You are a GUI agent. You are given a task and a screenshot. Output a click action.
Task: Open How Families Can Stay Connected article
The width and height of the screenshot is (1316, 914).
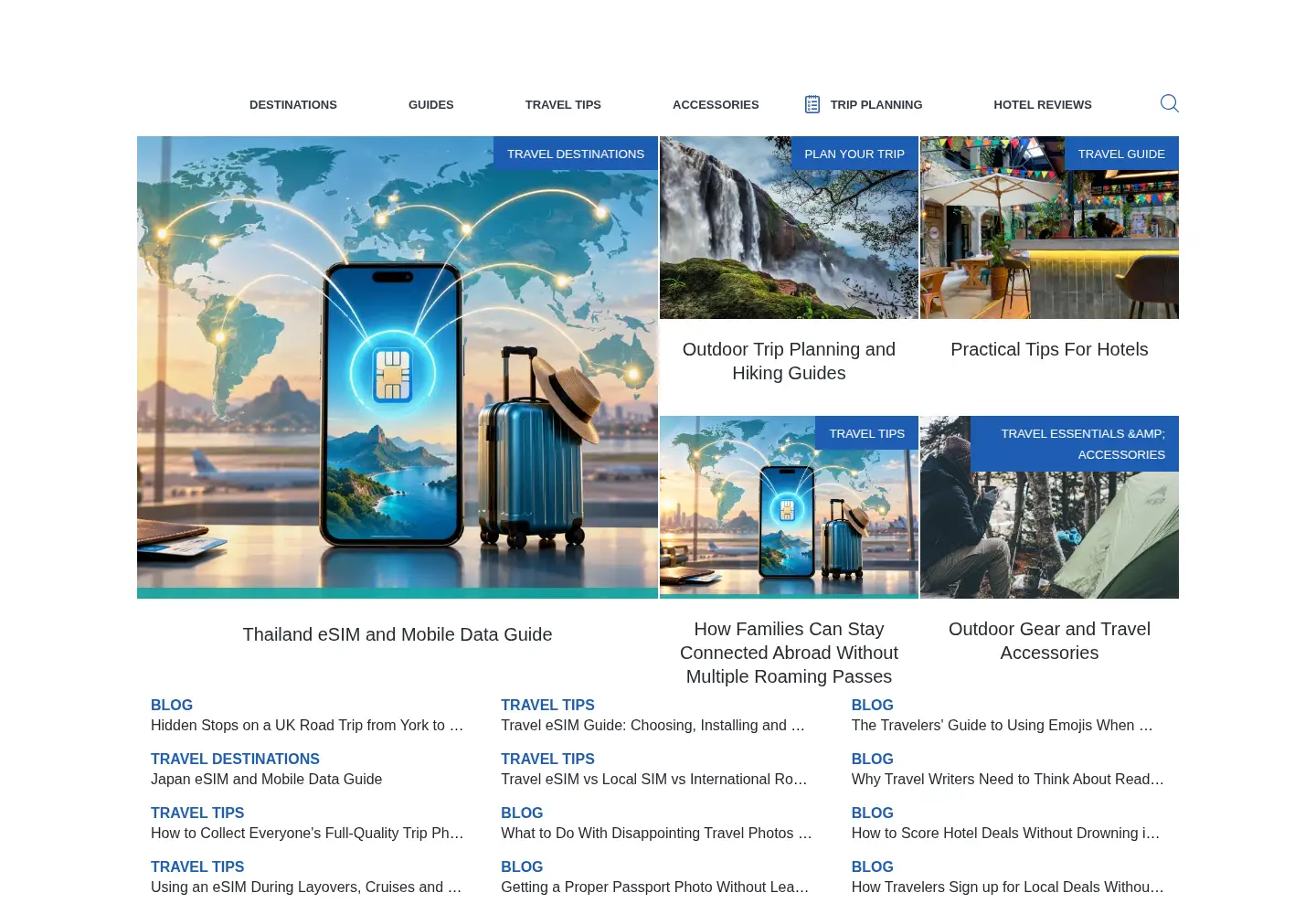(789, 653)
